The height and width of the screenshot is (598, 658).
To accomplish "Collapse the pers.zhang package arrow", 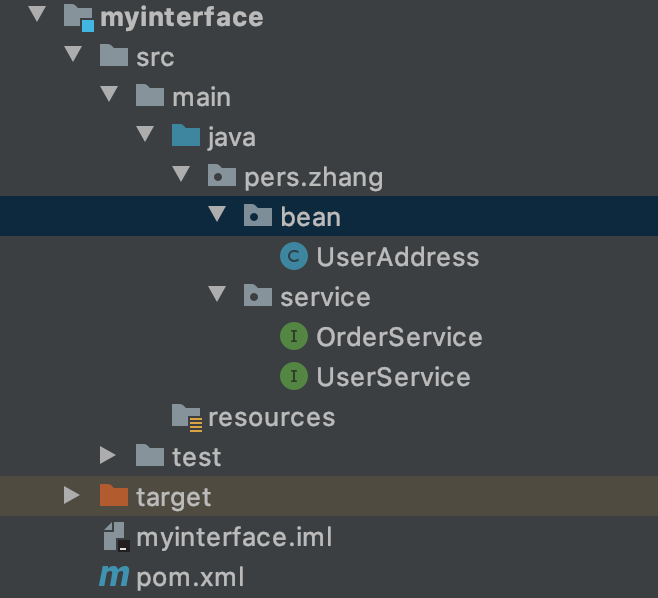I will pos(181,174).
